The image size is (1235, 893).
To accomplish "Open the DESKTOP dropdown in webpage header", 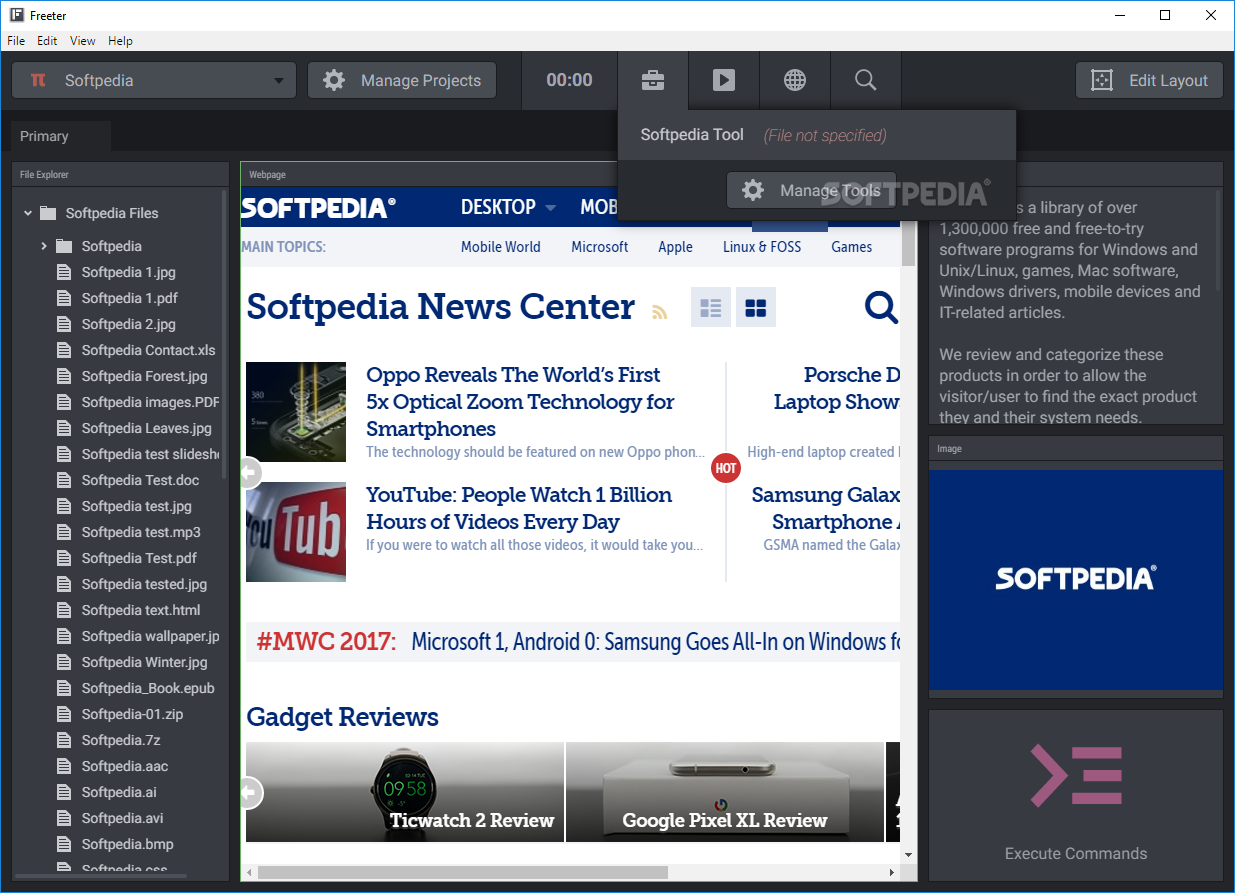I will pos(508,207).
